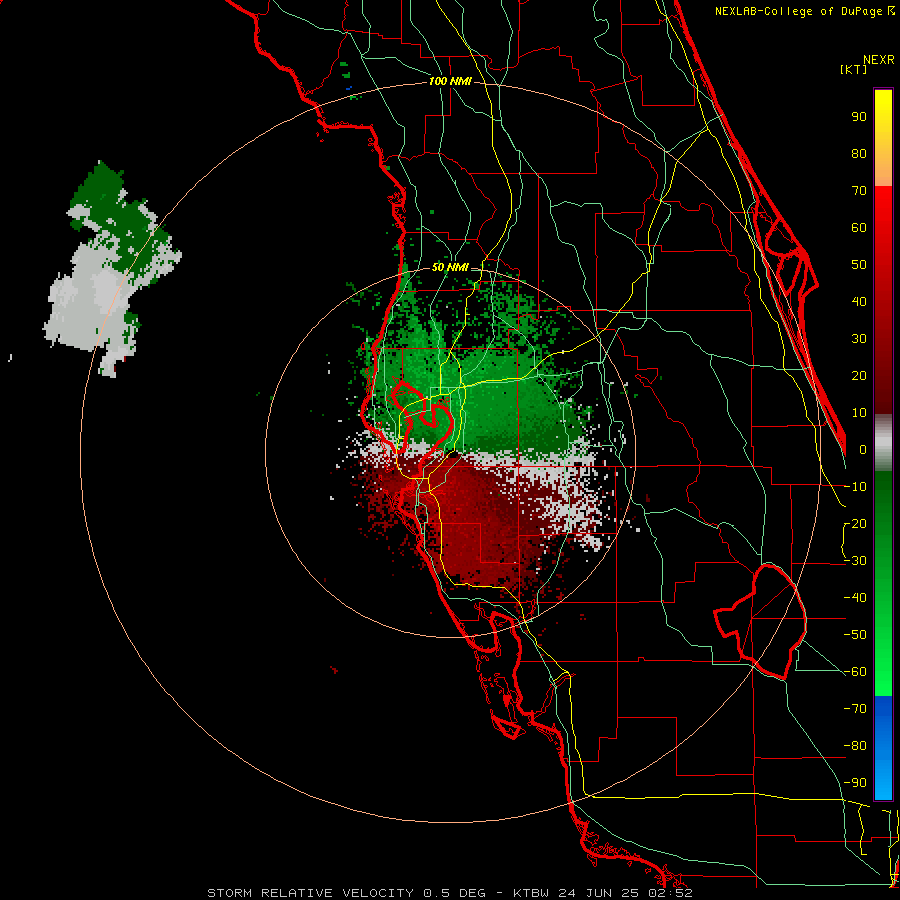The height and width of the screenshot is (900, 900).
Task: Pick the blue segment of the velocity color bar
Action: click(x=883, y=748)
